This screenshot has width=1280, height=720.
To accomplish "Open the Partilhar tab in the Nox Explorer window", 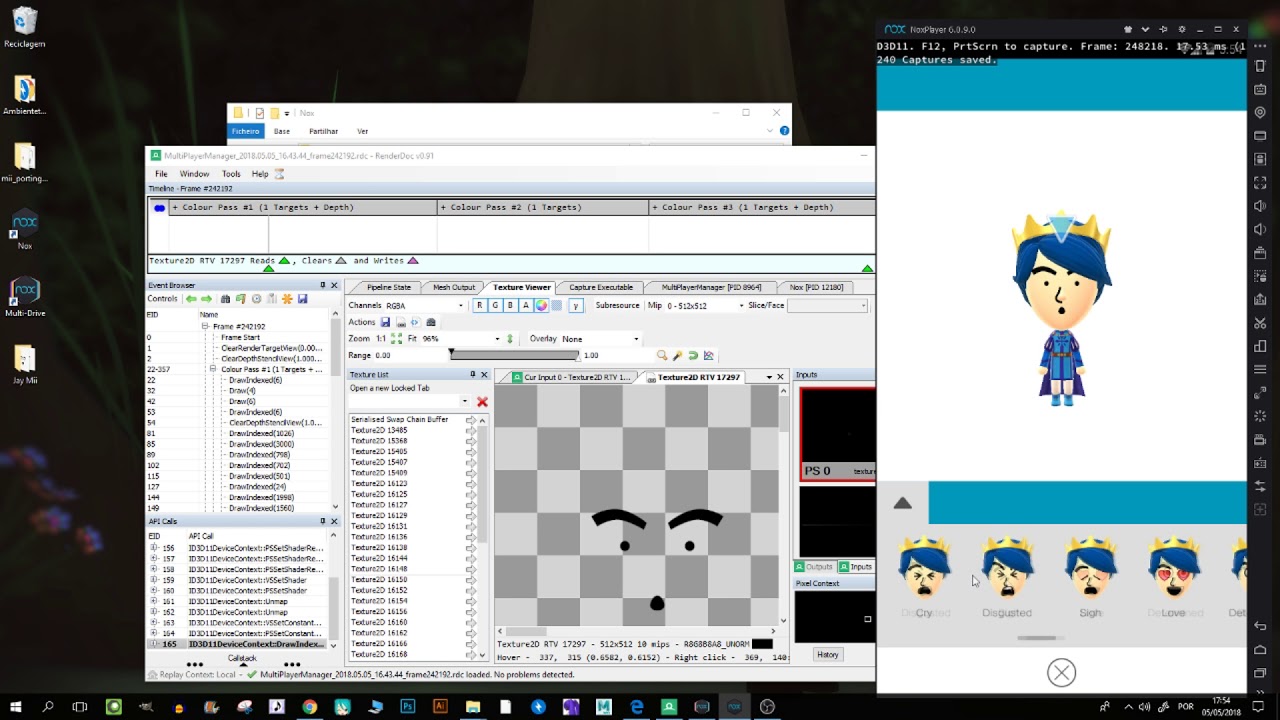I will pyautogui.click(x=323, y=131).
